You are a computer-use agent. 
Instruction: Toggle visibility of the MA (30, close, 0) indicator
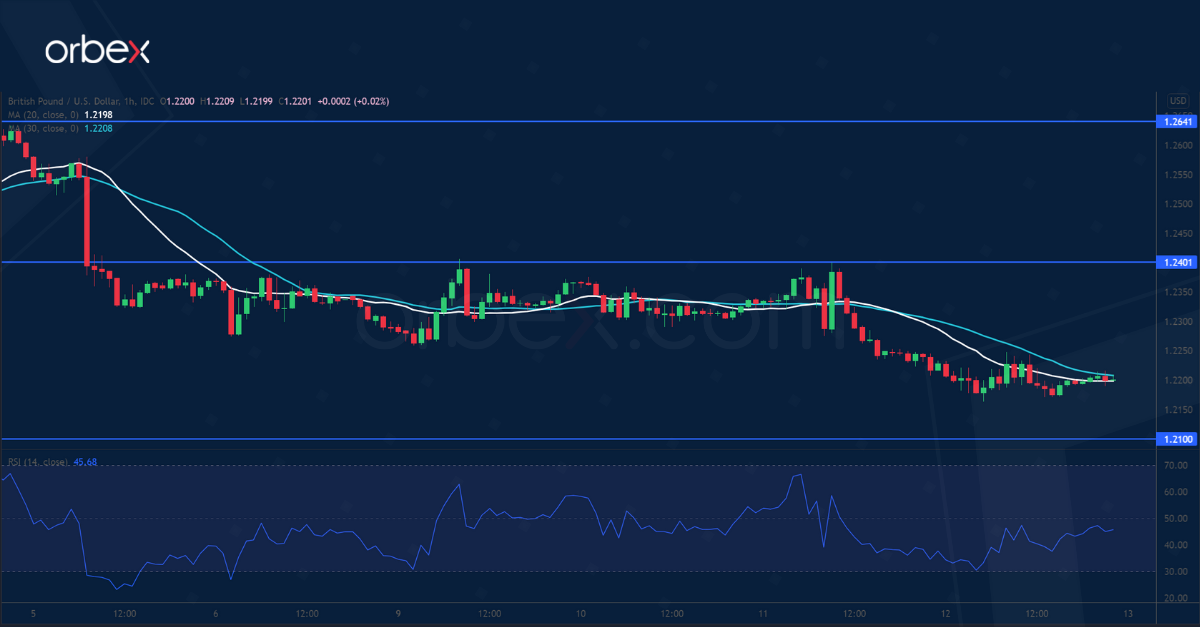[x=45, y=128]
